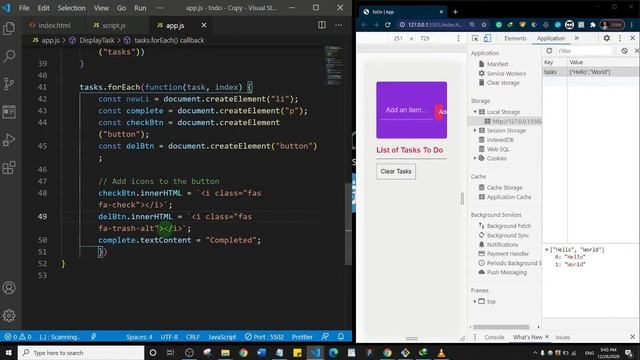Viewport: 640px width, 360px height.
Task: Expand the Session Storage tree node
Action: point(475,130)
